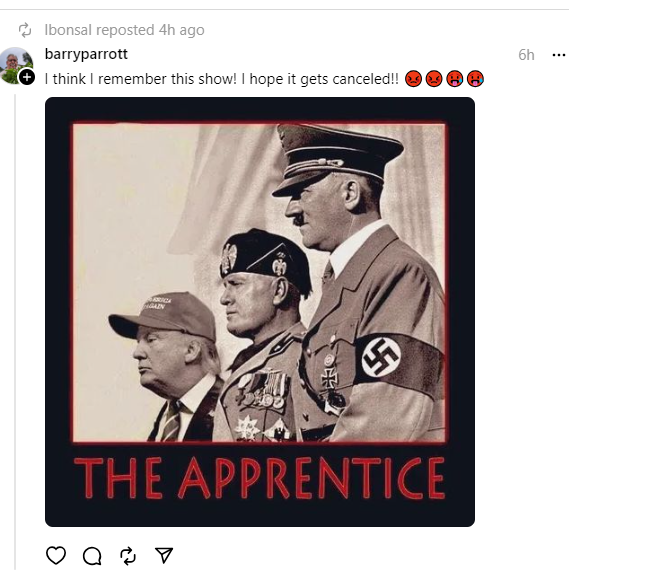Open the barryparrott username link

pos(86,54)
